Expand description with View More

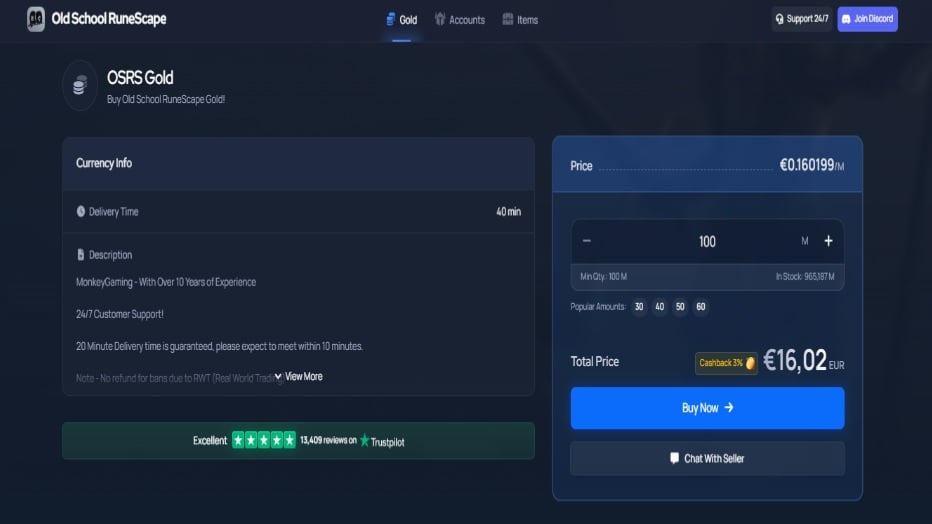coord(303,377)
